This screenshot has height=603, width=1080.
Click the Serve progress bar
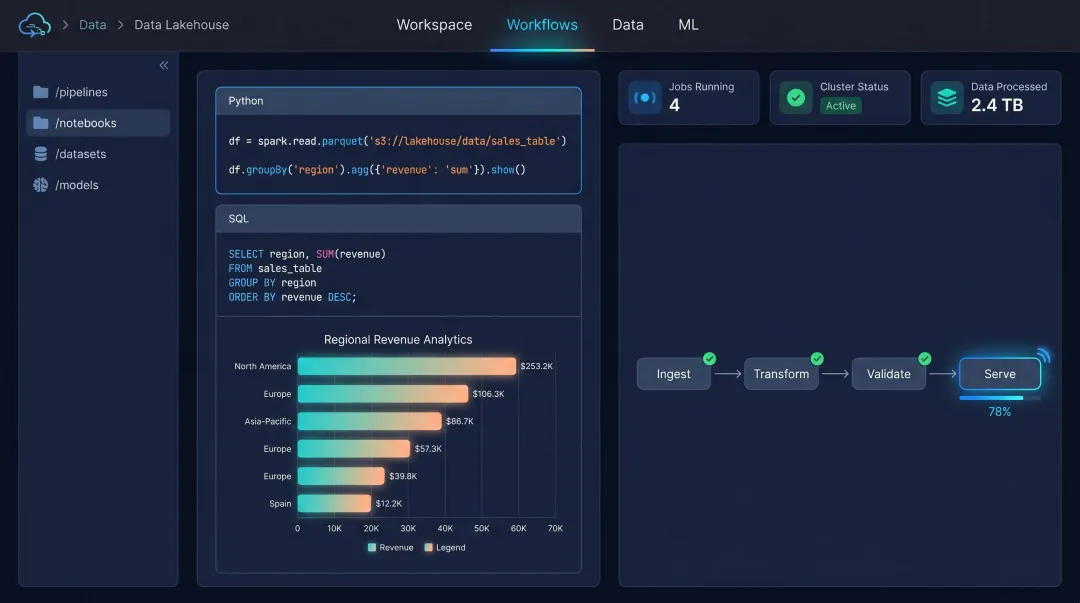click(x=999, y=398)
